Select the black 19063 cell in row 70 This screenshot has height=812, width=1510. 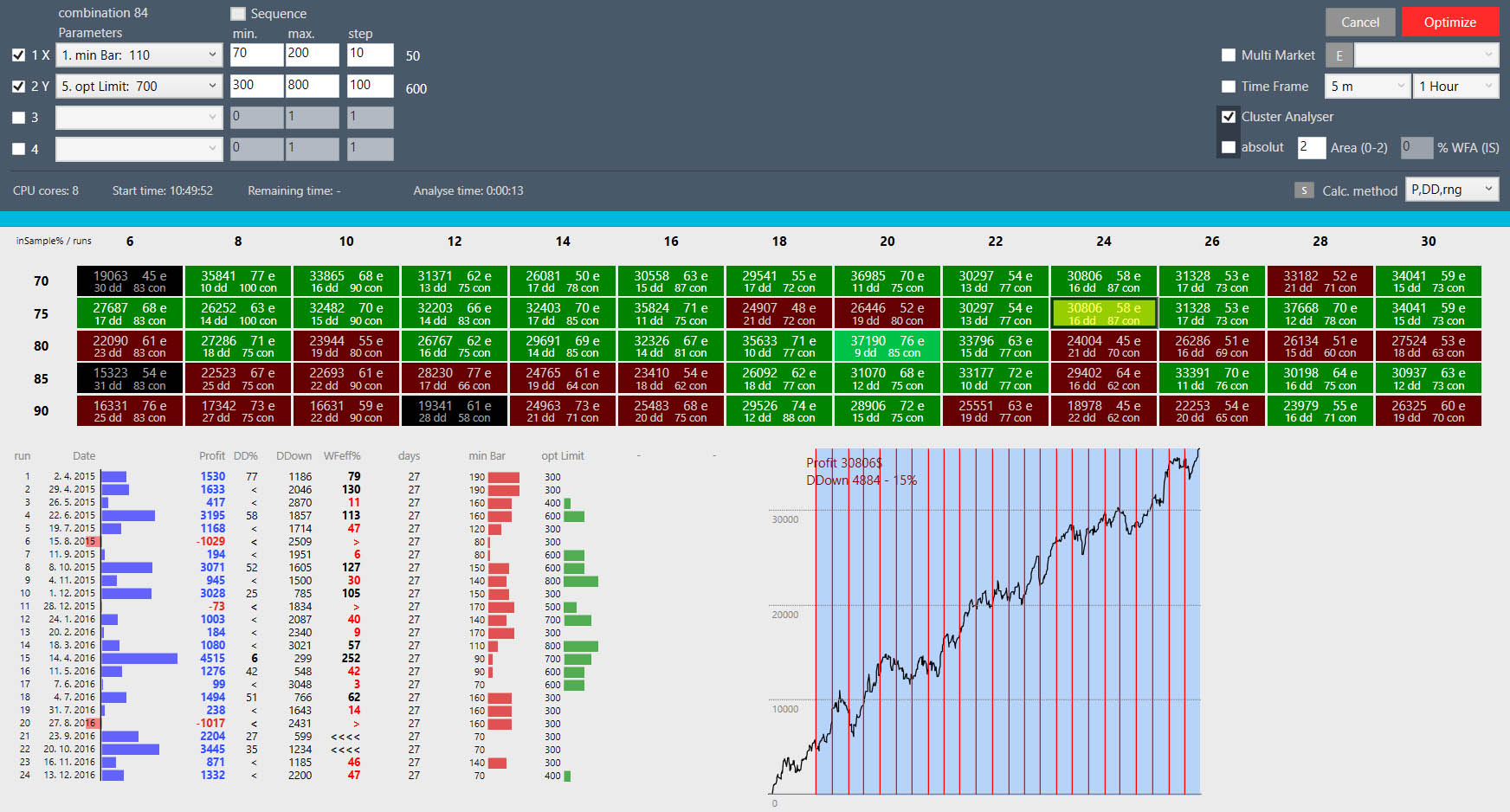pos(130,281)
